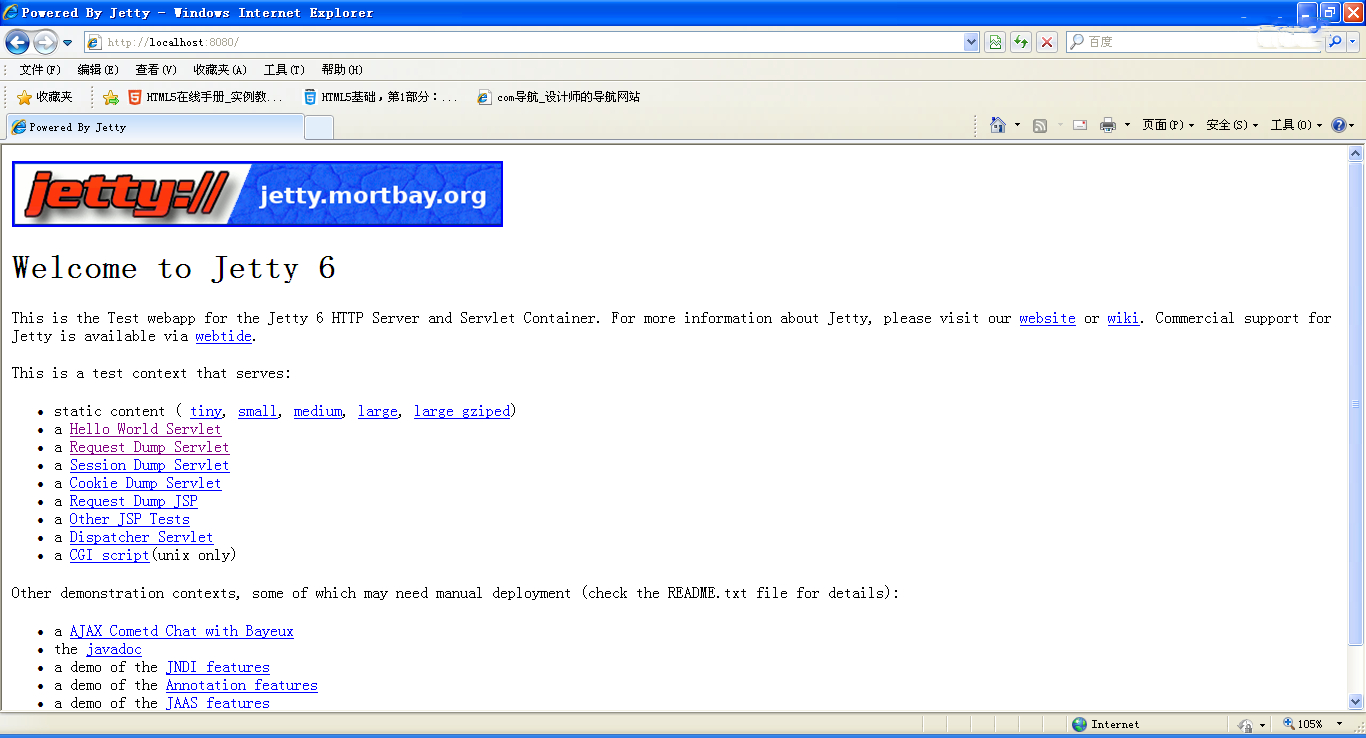Open the javadoc link

click(114, 649)
